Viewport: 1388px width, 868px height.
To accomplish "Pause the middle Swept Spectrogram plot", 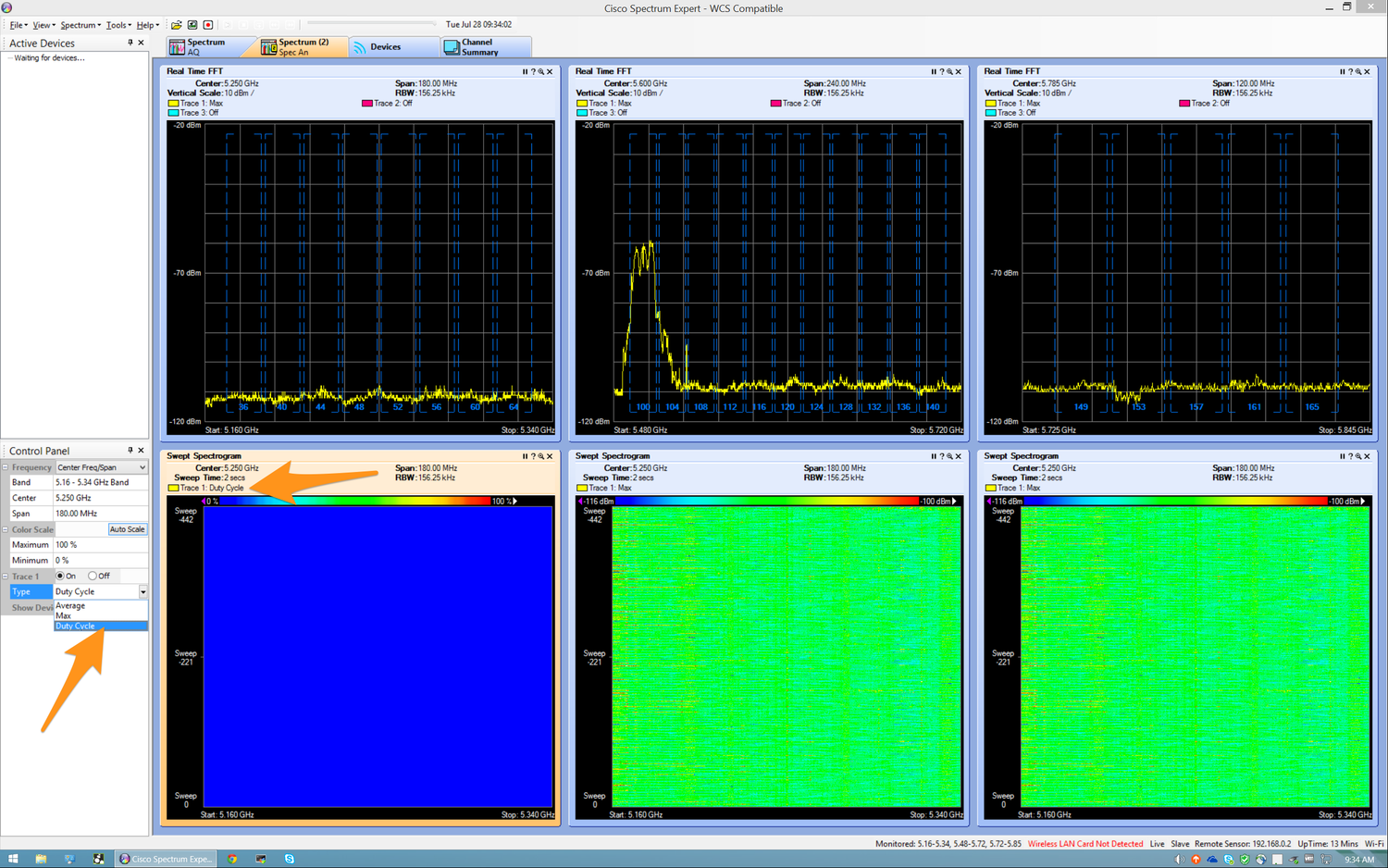I will 934,456.
